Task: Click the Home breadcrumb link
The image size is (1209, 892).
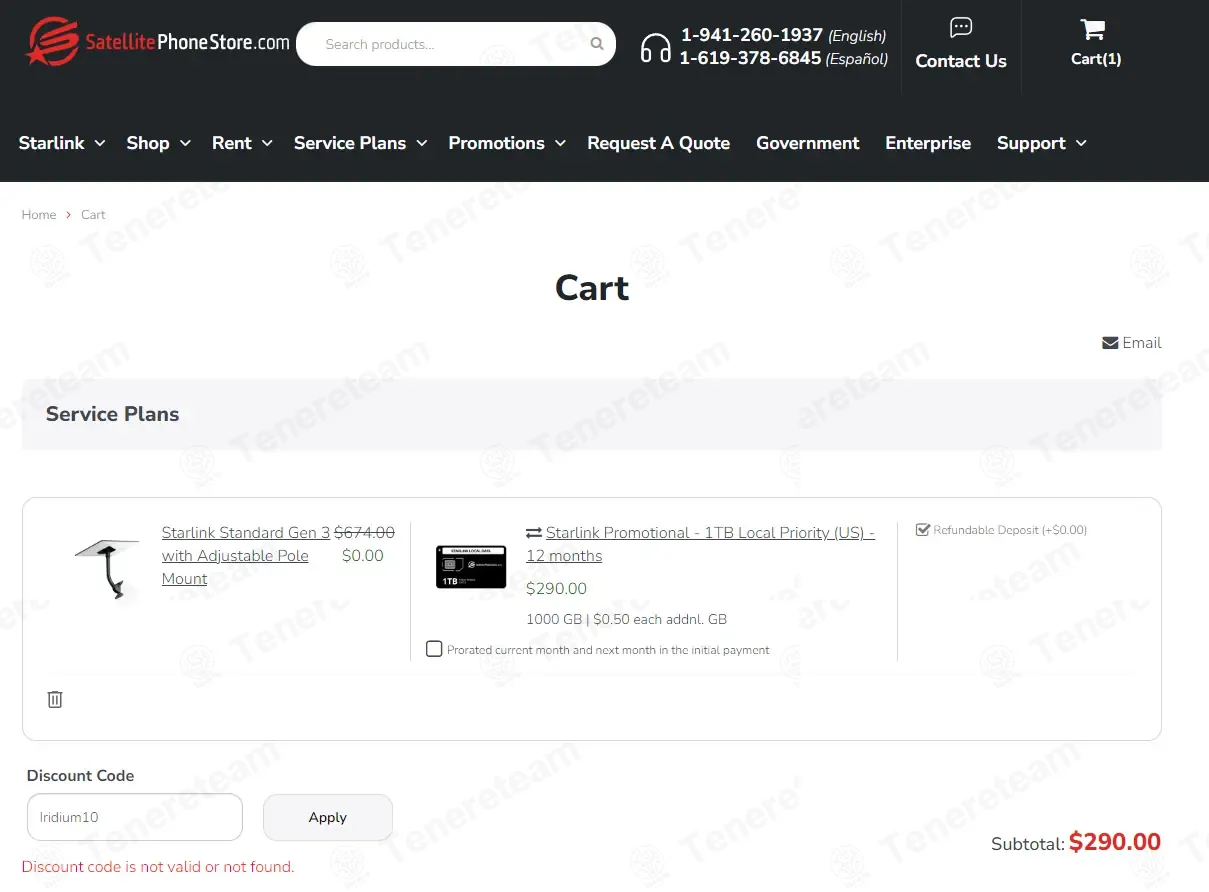Action: click(39, 215)
